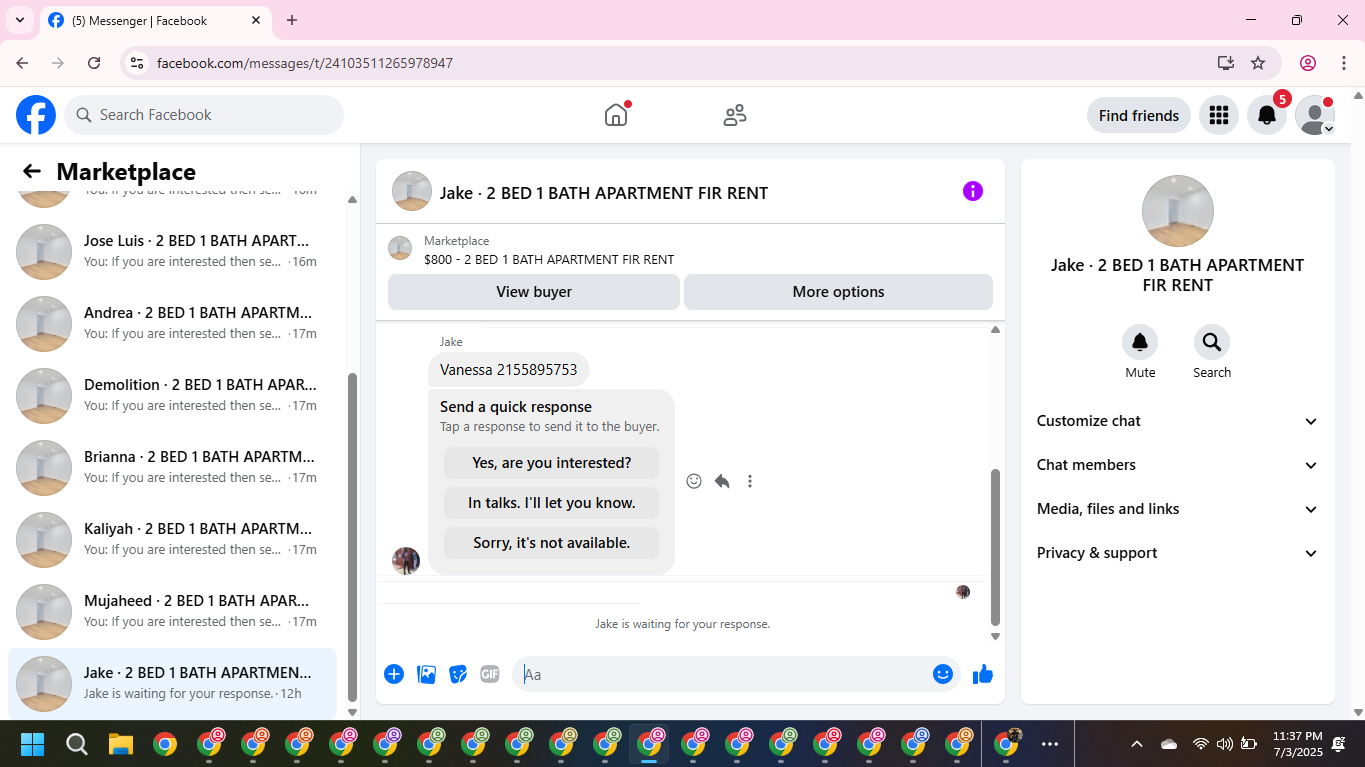The image size is (1365, 767).
Task: Open the $800 Marketplace listing link
Action: [x=549, y=259]
